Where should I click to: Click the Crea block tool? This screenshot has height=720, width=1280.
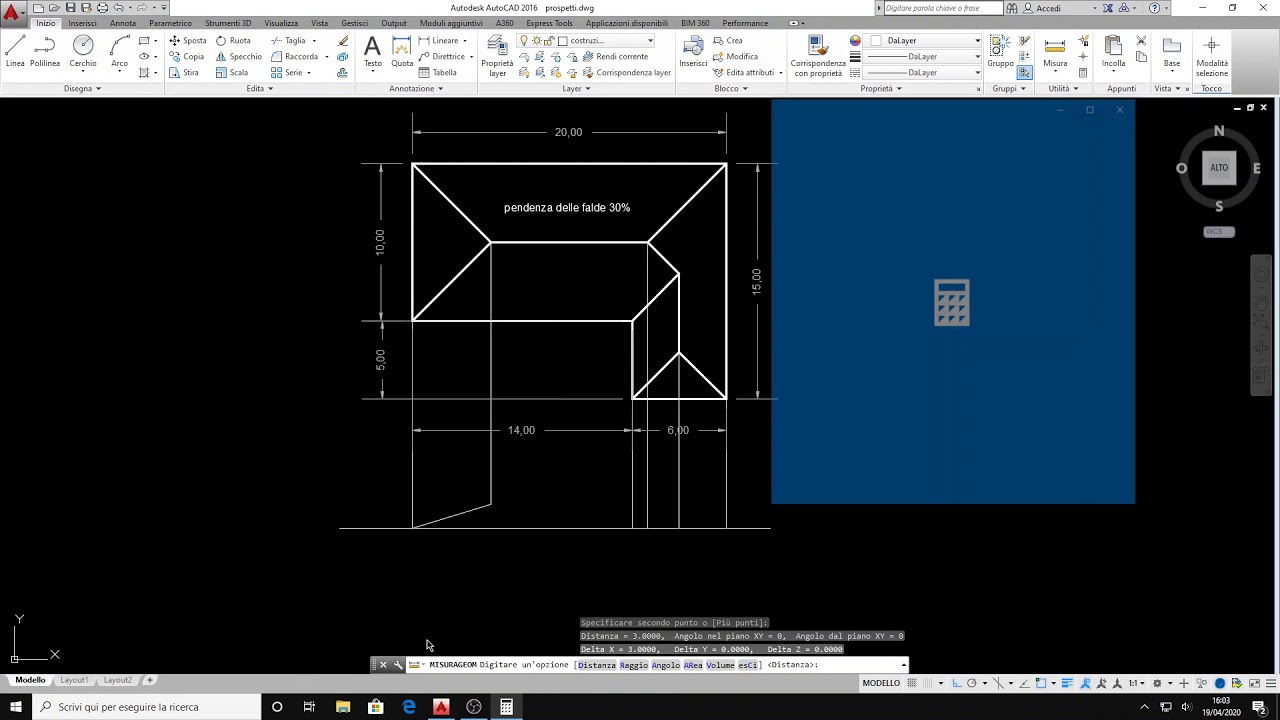(x=728, y=41)
